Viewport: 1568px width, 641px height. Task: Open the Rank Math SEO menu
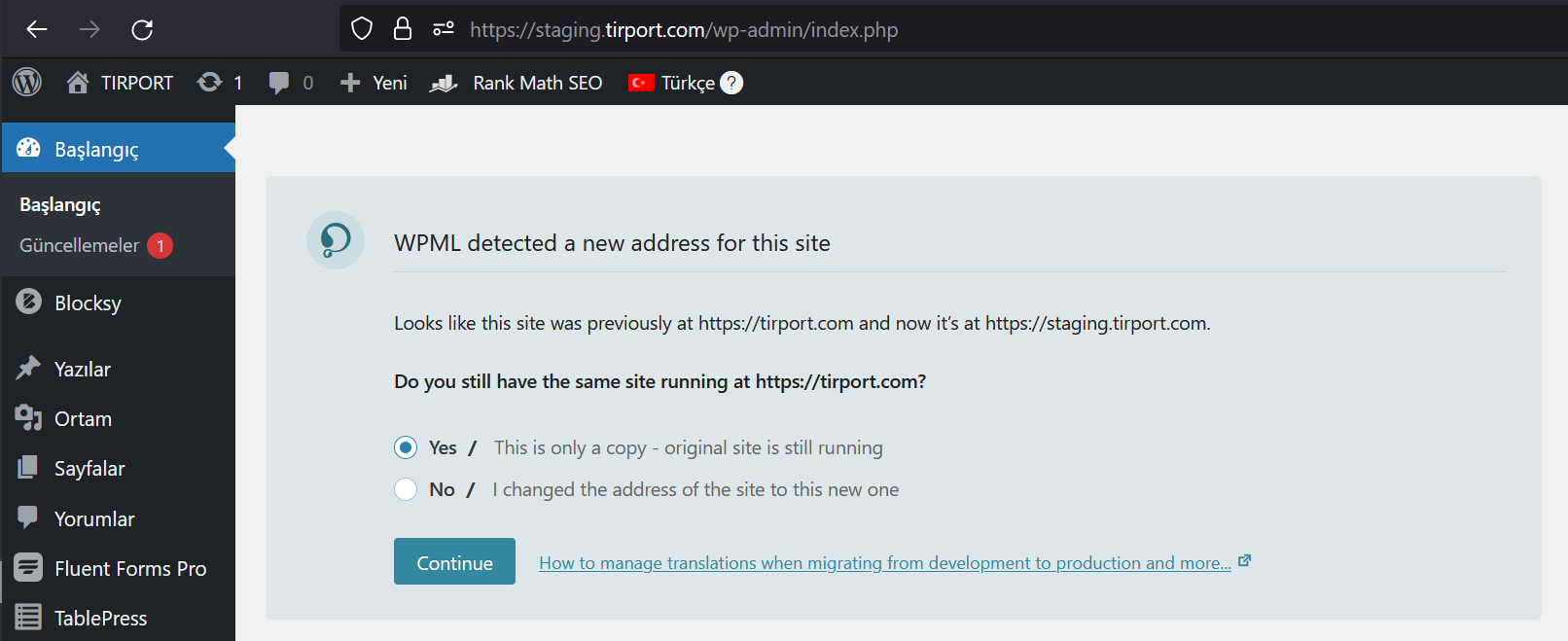coord(538,83)
